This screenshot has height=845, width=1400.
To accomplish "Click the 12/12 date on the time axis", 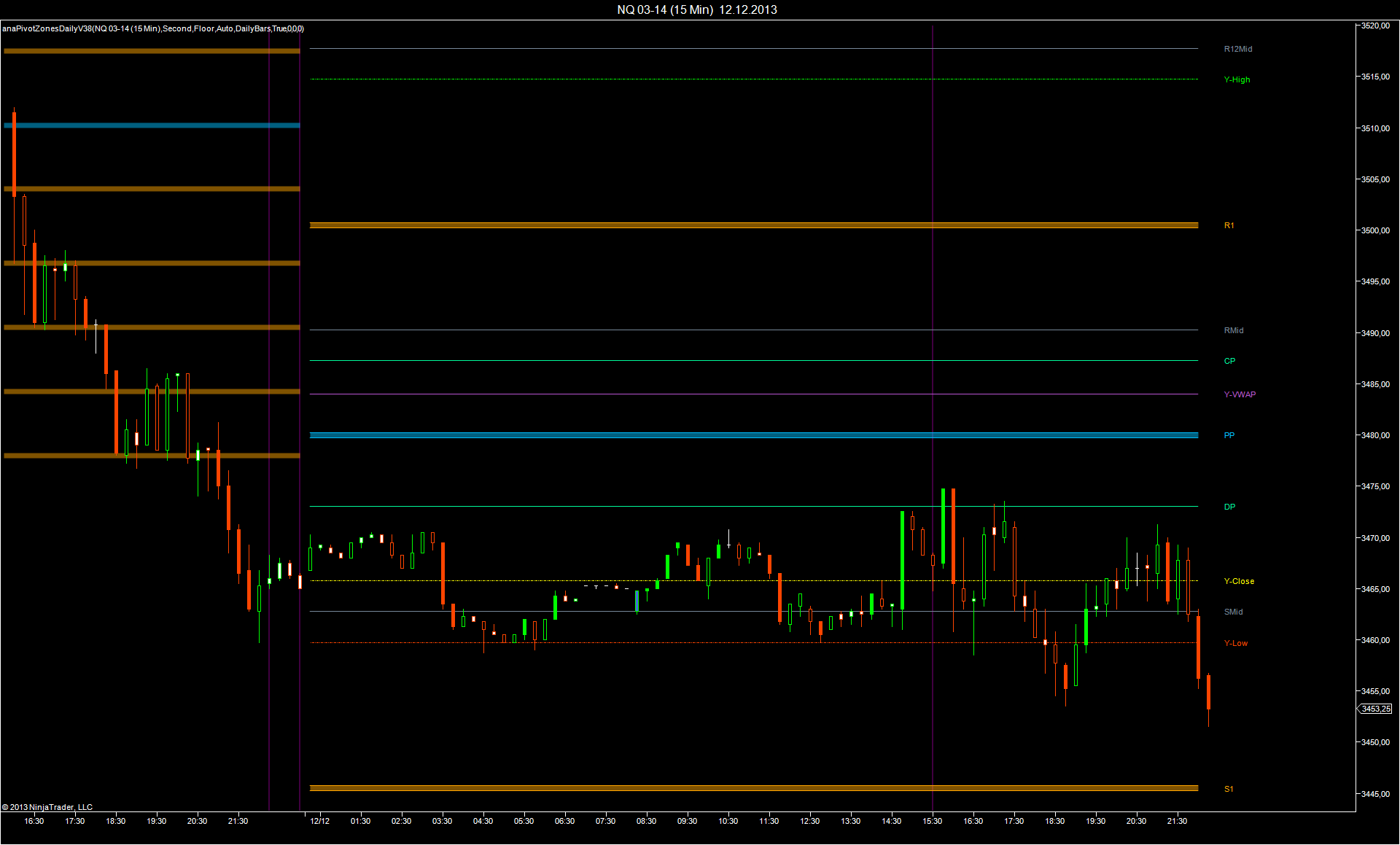I will pyautogui.click(x=319, y=821).
